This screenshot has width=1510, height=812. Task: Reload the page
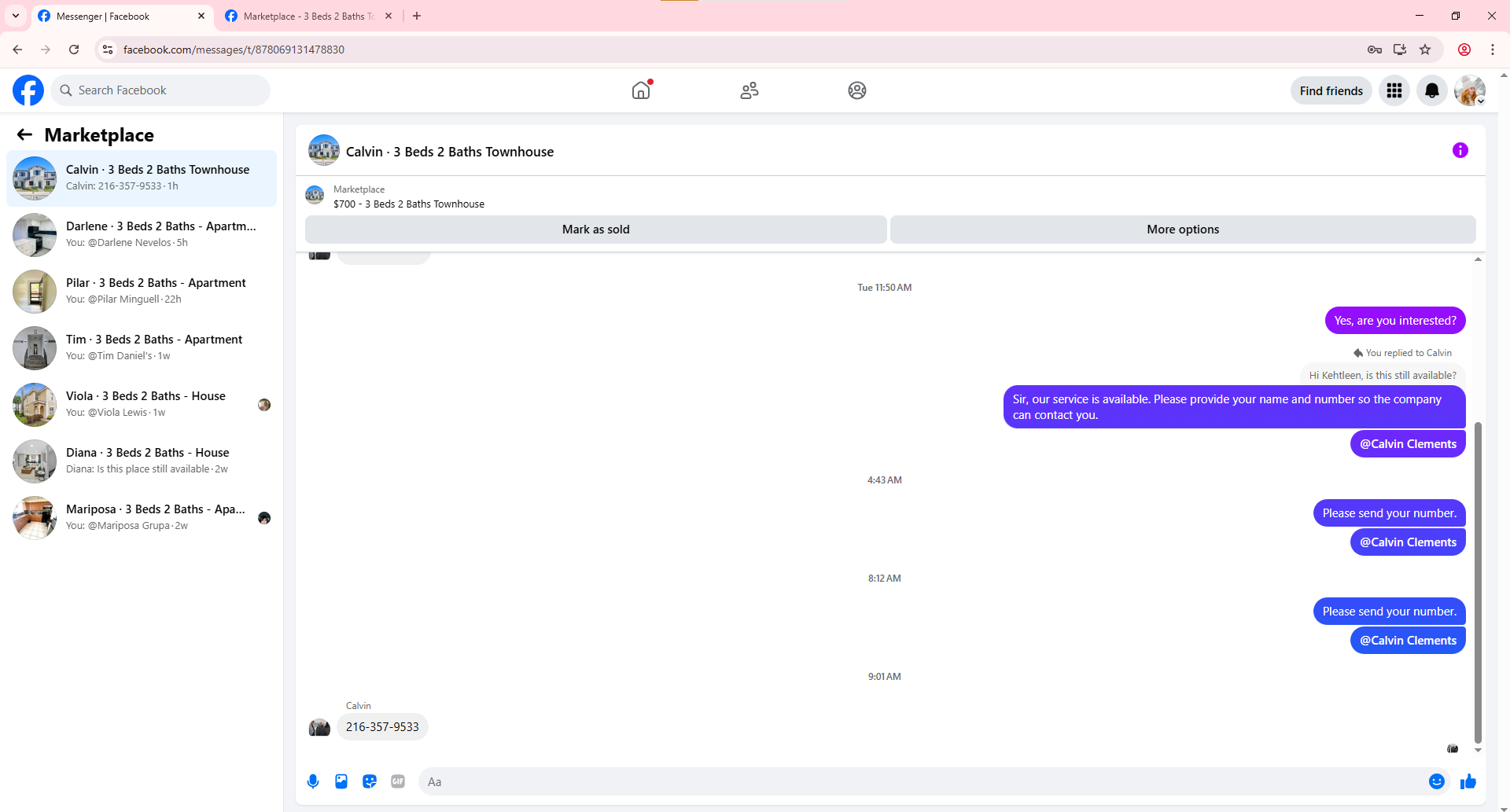74,50
